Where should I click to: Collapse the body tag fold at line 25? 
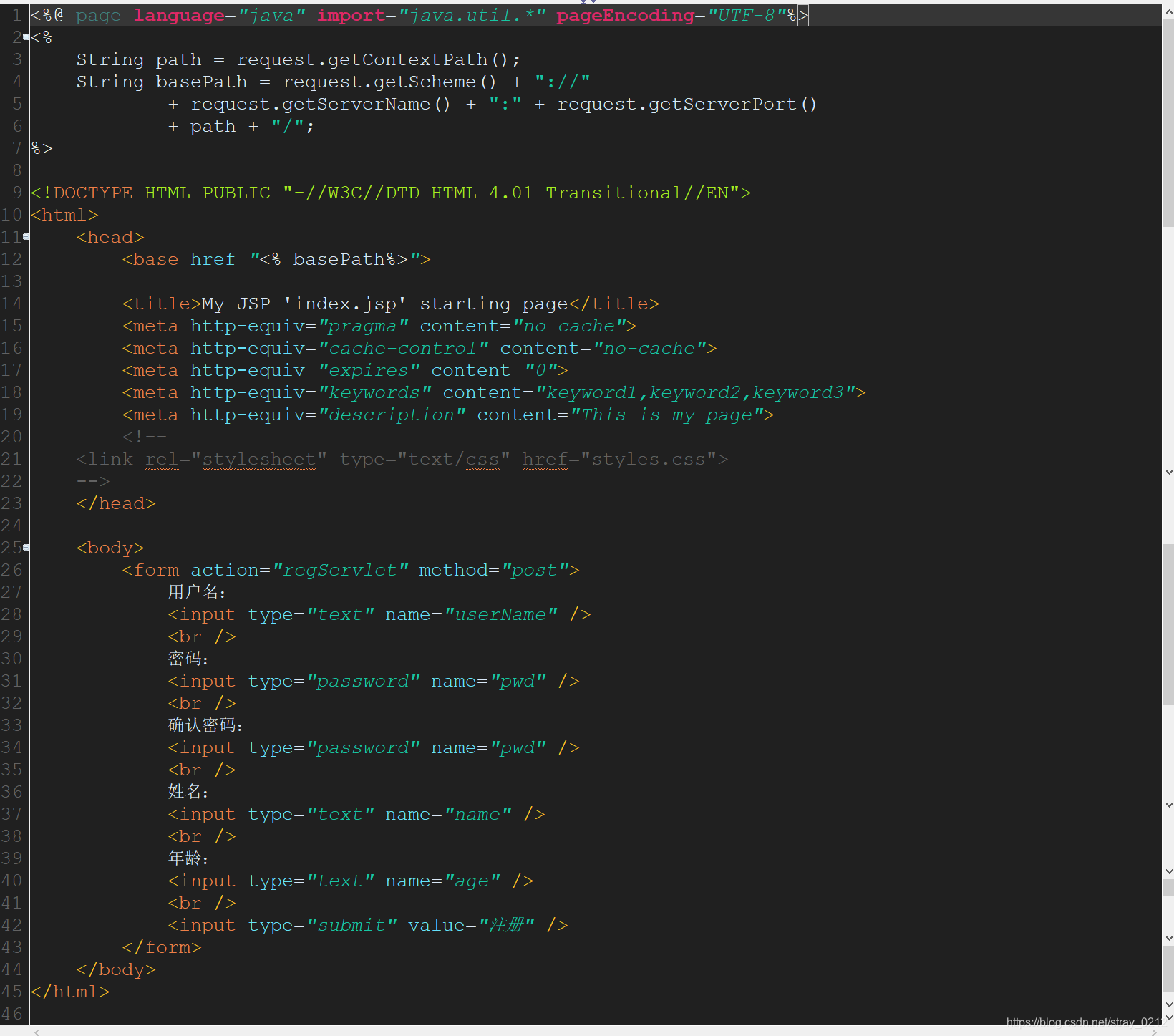click(x=26, y=548)
